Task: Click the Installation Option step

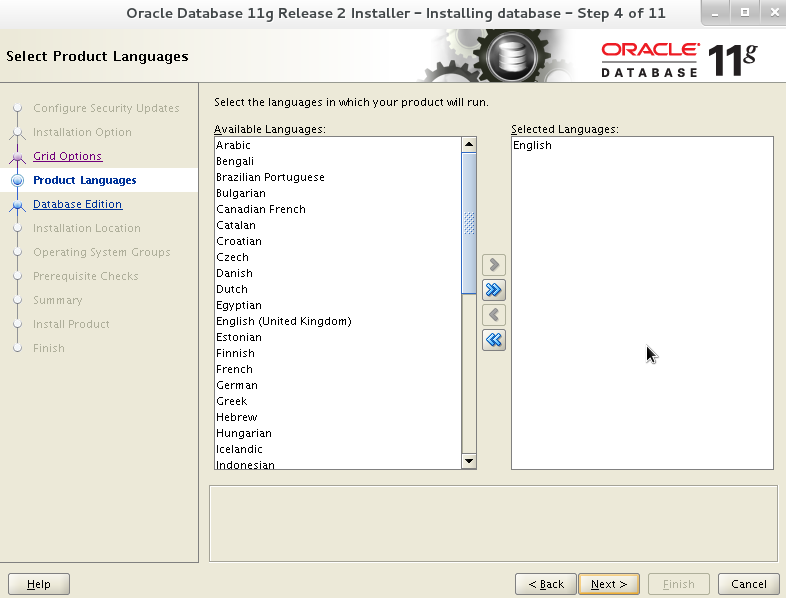Action: (x=82, y=132)
